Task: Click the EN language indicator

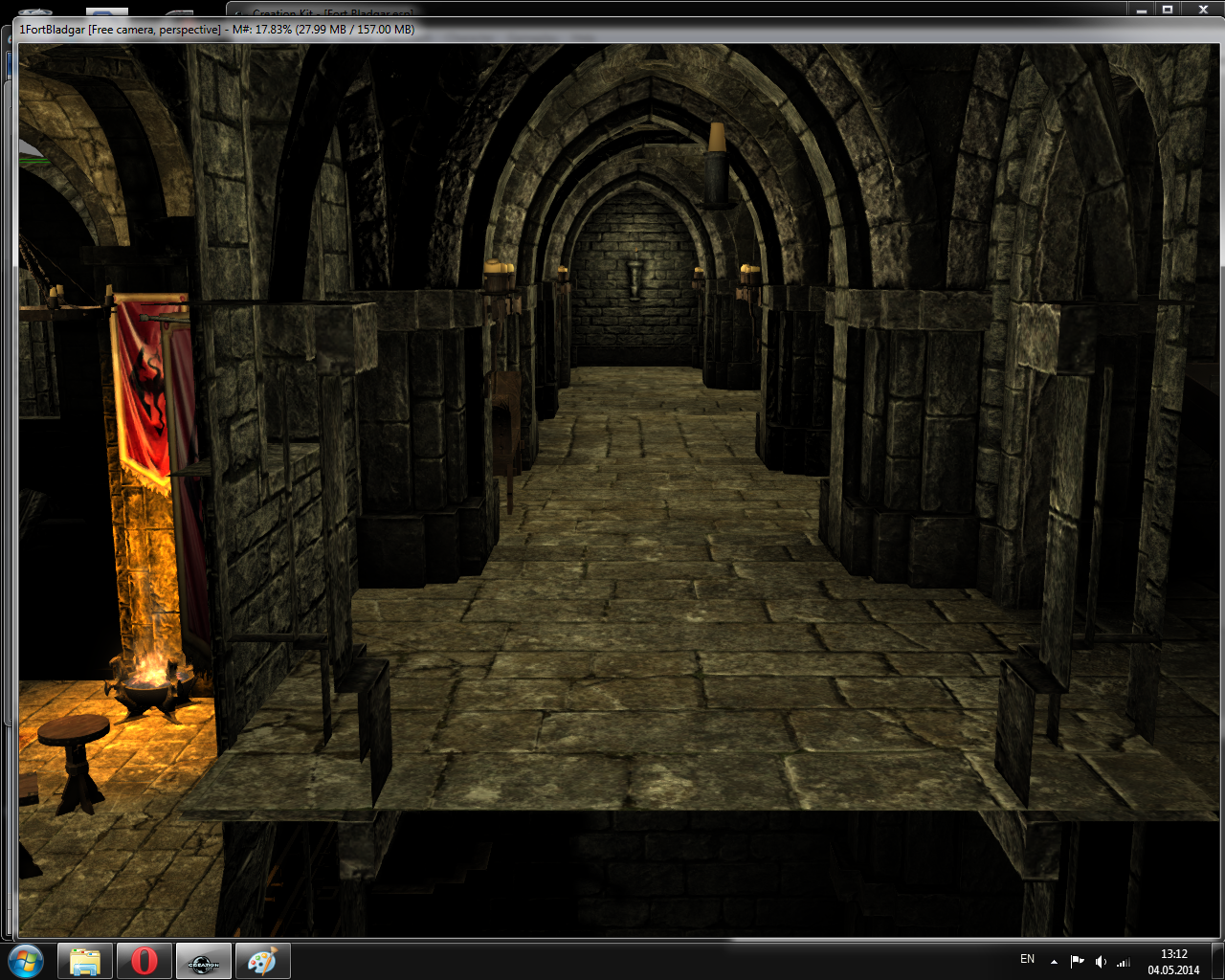Action: point(1027,959)
